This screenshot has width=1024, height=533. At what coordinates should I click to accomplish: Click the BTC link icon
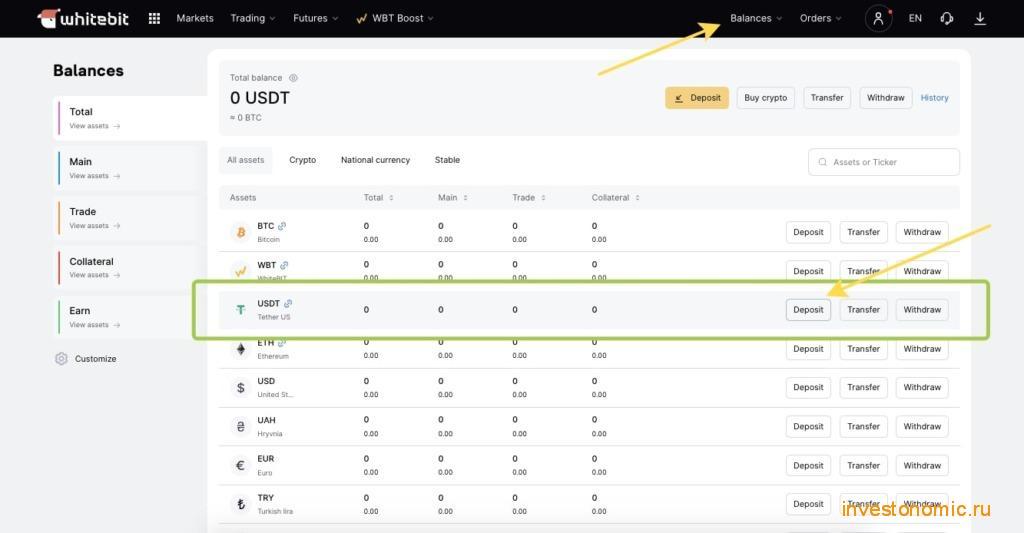281,226
